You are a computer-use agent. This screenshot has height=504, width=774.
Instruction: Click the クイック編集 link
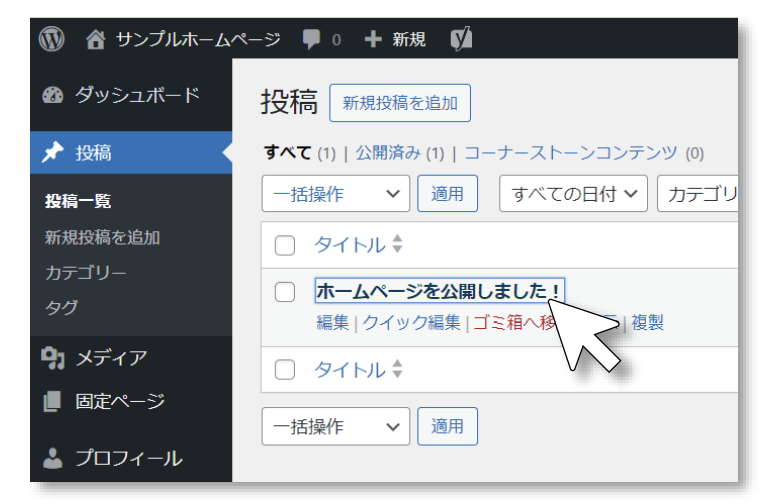[x=412, y=322]
